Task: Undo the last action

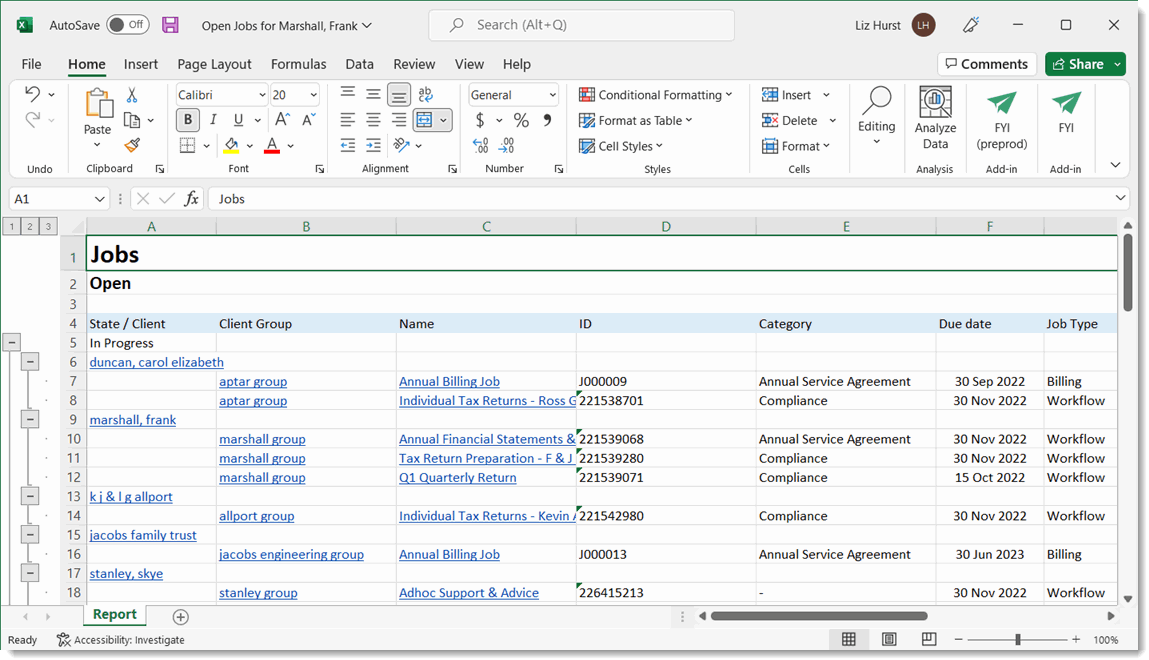Action: [32, 94]
